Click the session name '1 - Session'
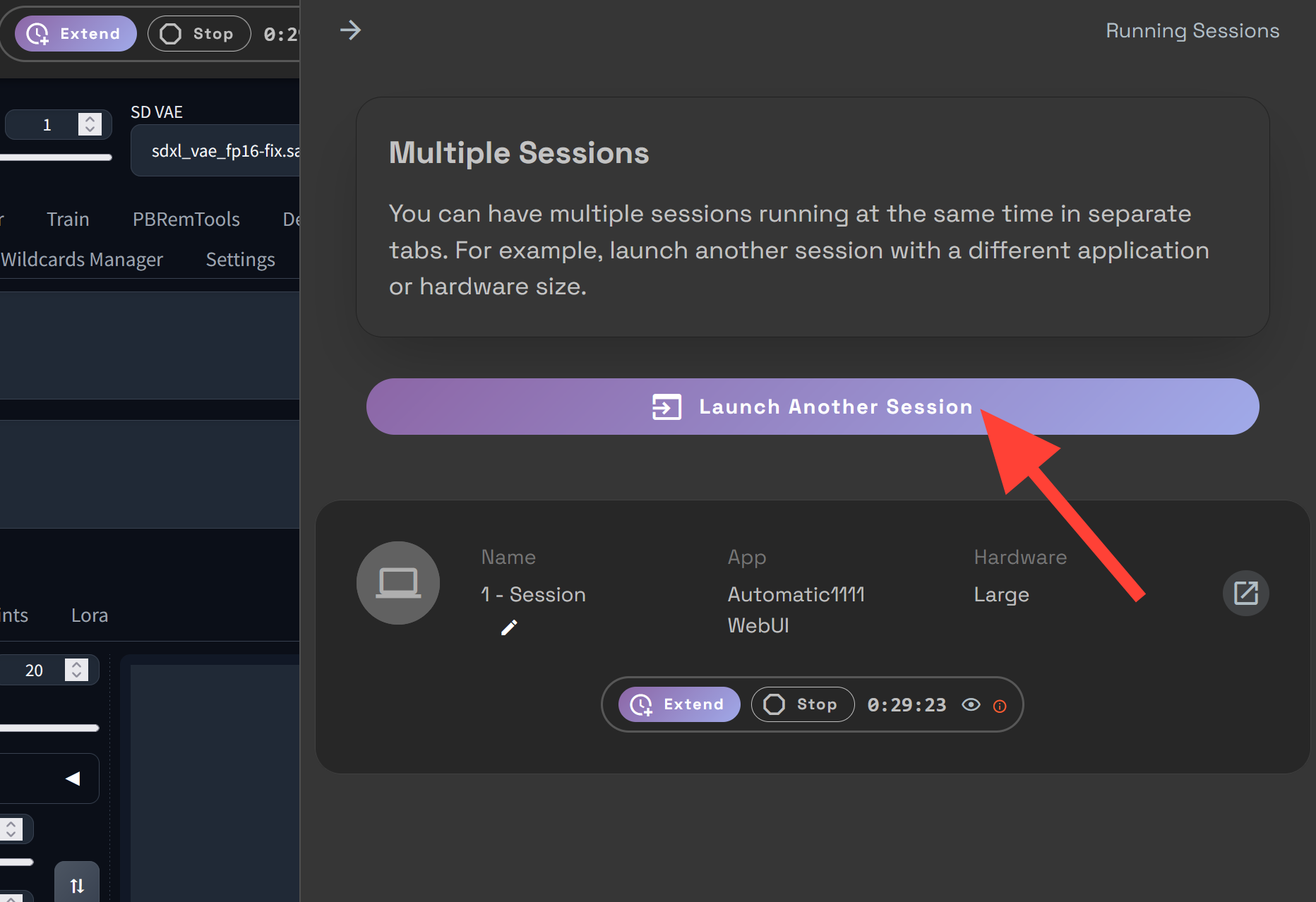1316x902 pixels. [533, 594]
